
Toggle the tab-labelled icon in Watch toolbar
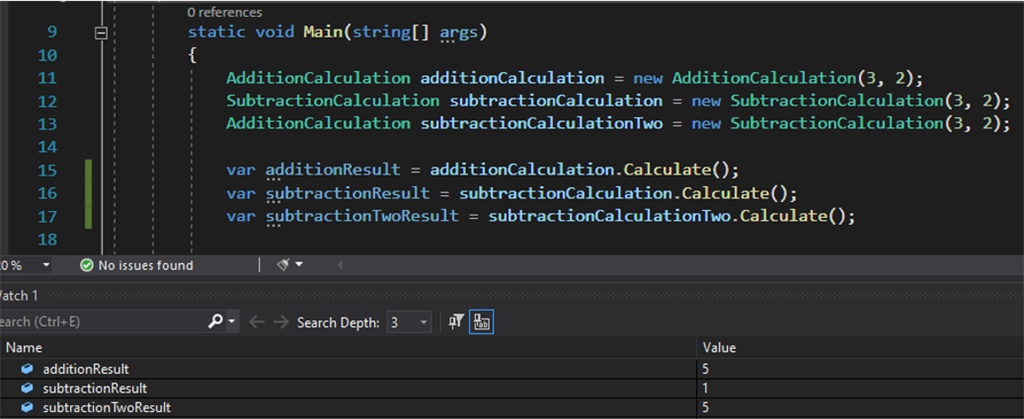(482, 322)
